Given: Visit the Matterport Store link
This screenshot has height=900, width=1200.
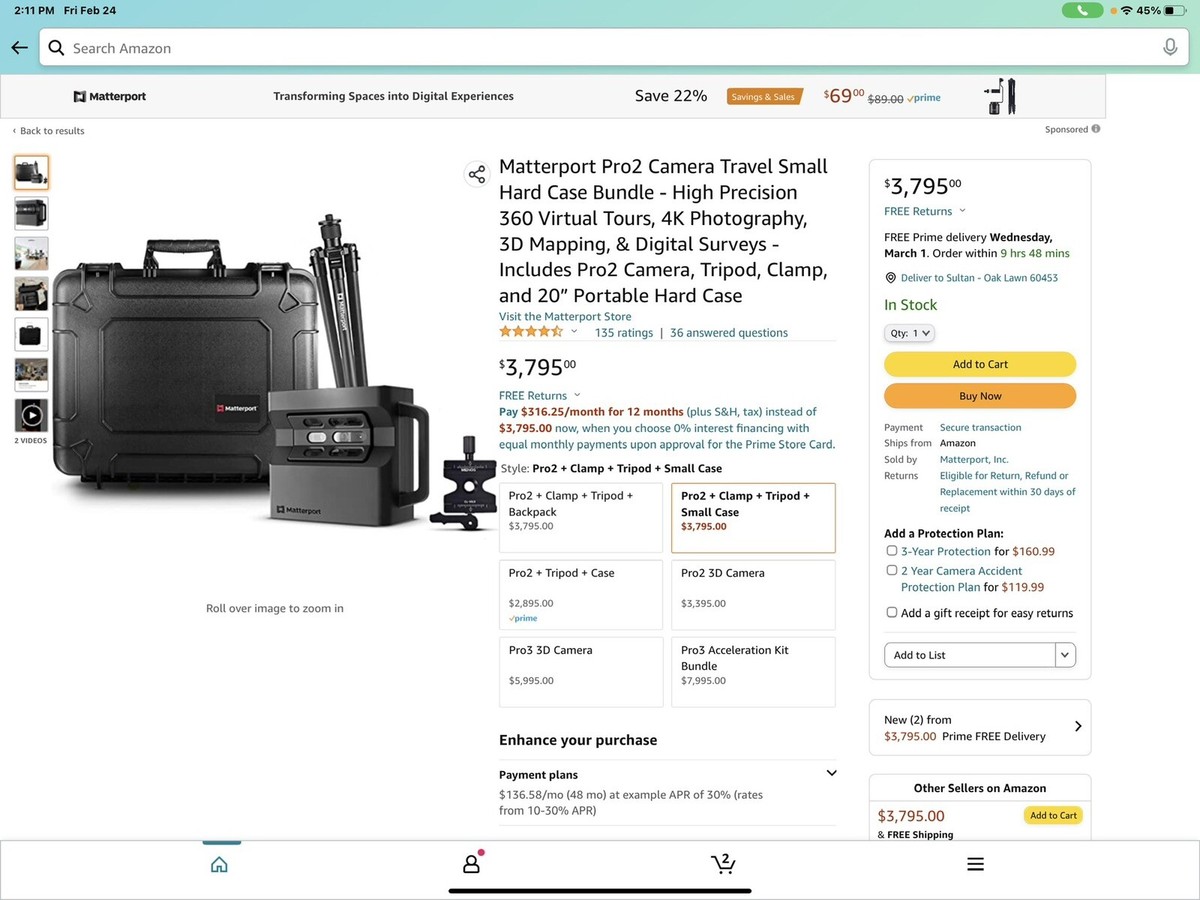Looking at the screenshot, I should tap(565, 316).
